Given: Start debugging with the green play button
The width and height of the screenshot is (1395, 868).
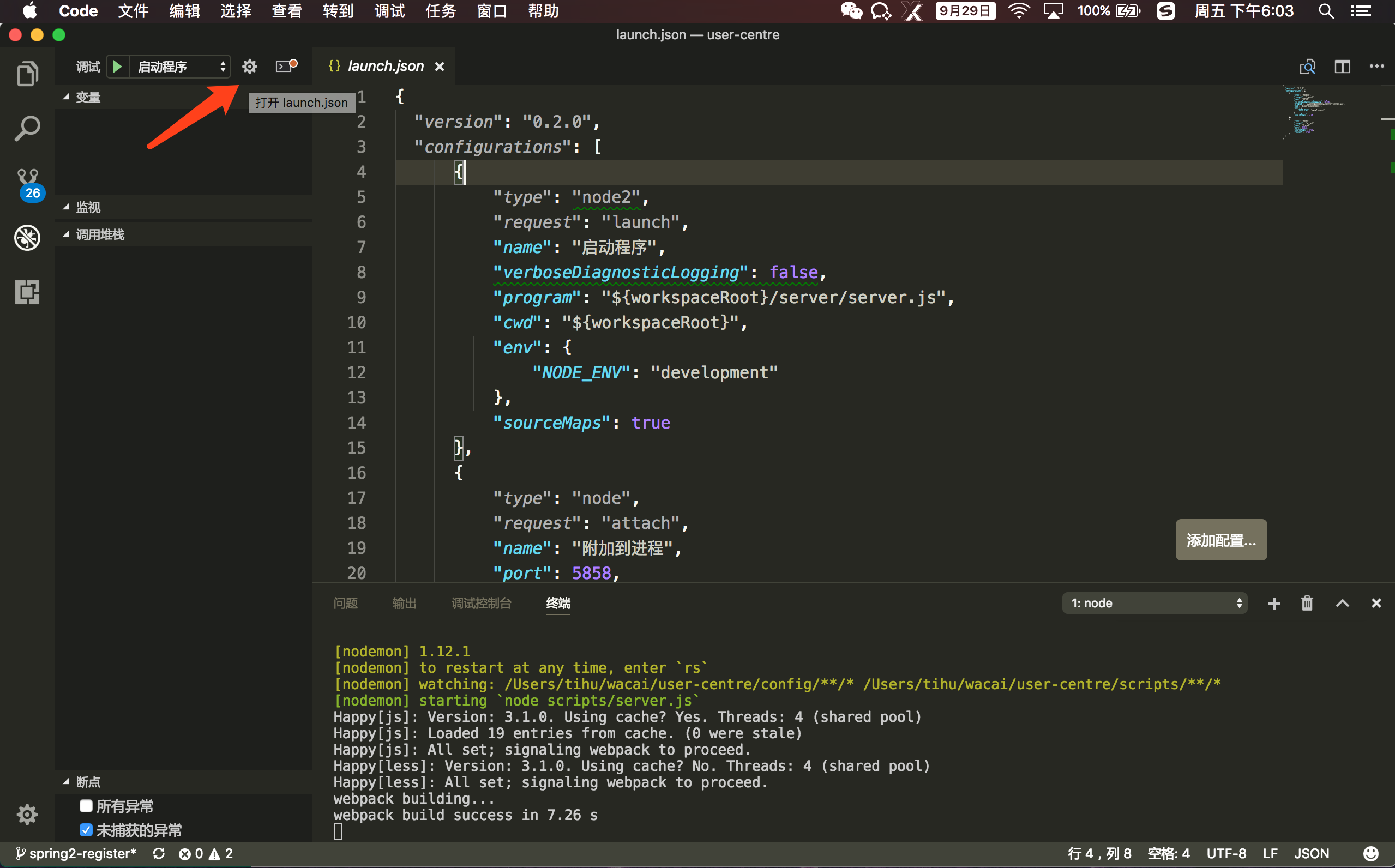Looking at the screenshot, I should click(x=117, y=67).
